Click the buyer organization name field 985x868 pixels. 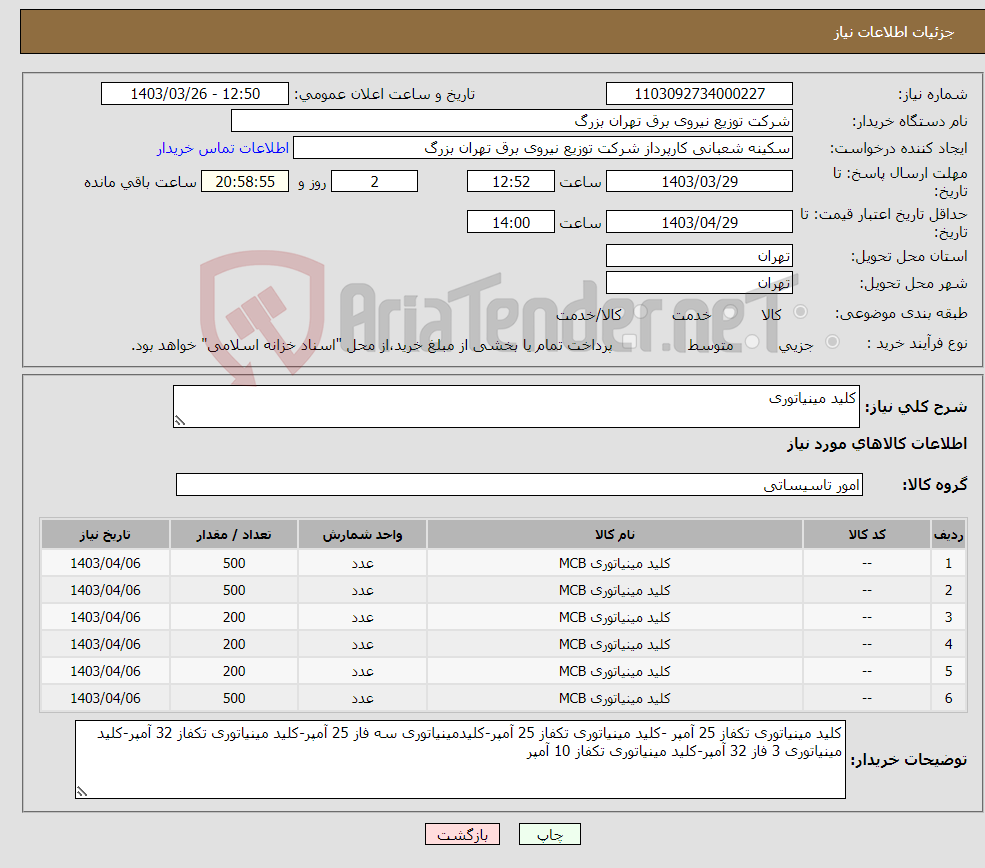tap(511, 121)
